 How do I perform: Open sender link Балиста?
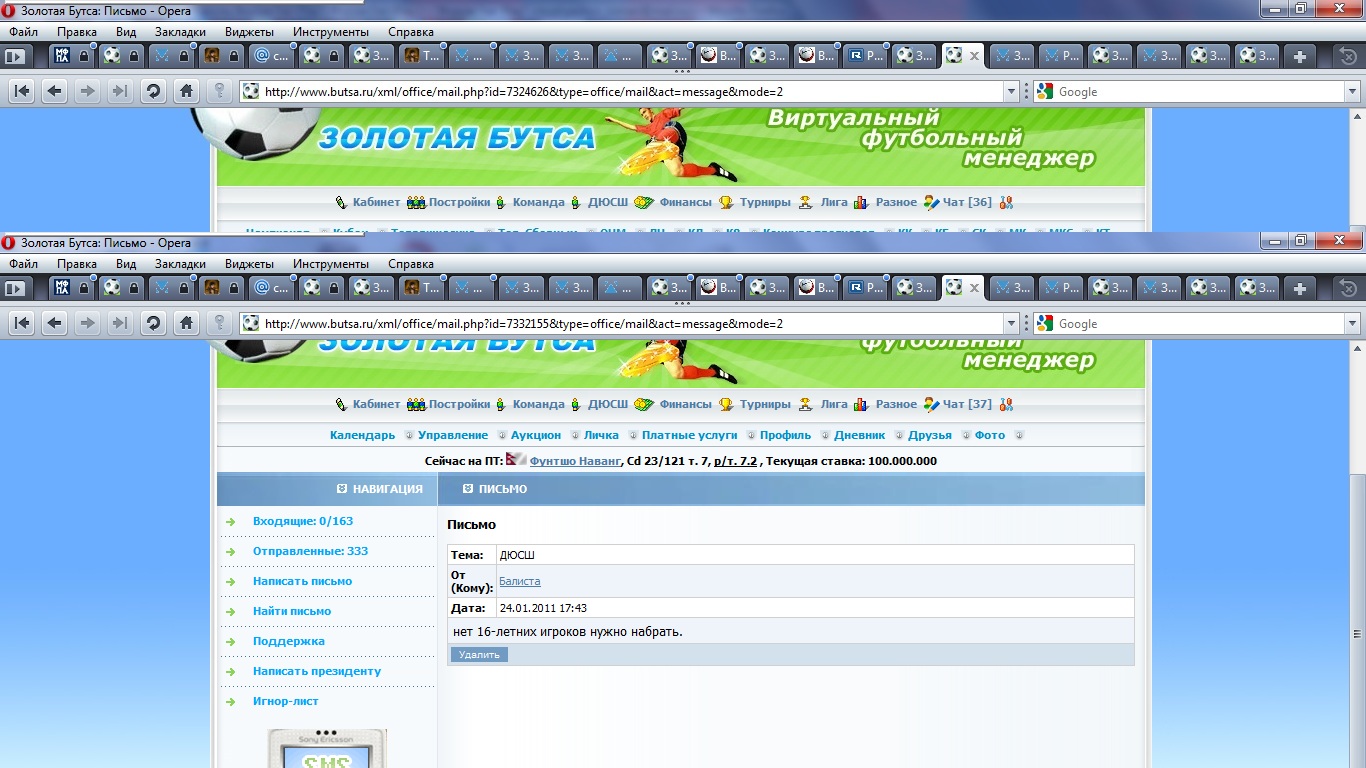coord(519,581)
